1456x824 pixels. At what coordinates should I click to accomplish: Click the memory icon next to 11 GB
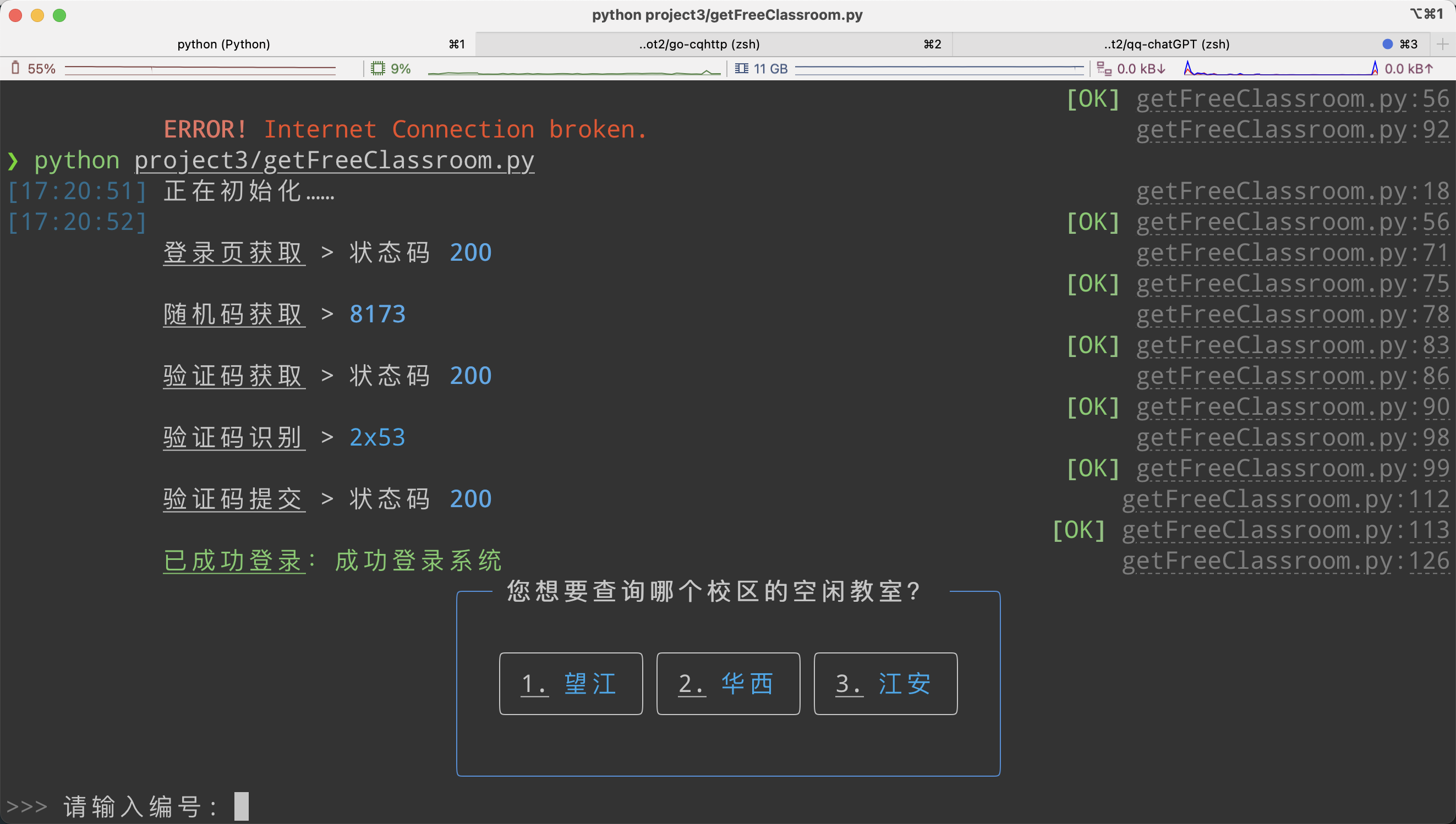(x=742, y=68)
